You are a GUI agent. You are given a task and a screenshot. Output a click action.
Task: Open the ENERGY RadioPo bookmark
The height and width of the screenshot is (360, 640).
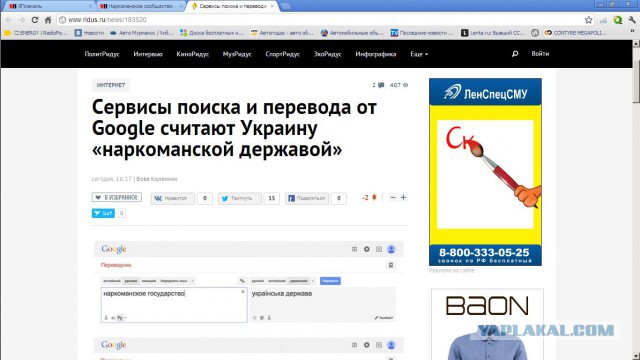tap(36, 33)
